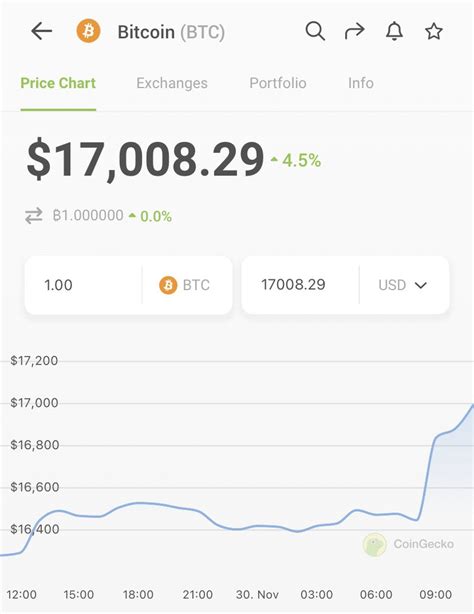Switch to the Portfolio tab
The height and width of the screenshot is (614, 474).
point(278,83)
